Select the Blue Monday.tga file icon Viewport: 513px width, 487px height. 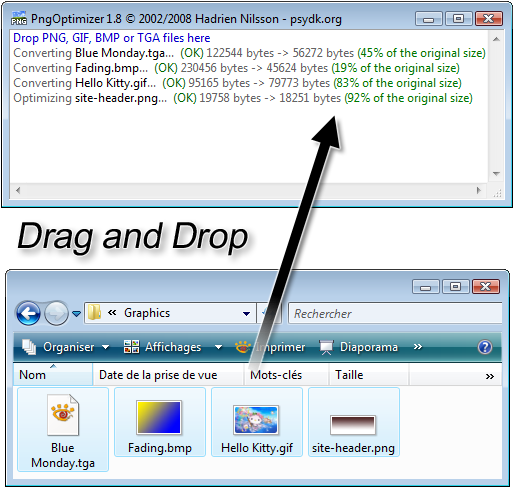[63, 415]
